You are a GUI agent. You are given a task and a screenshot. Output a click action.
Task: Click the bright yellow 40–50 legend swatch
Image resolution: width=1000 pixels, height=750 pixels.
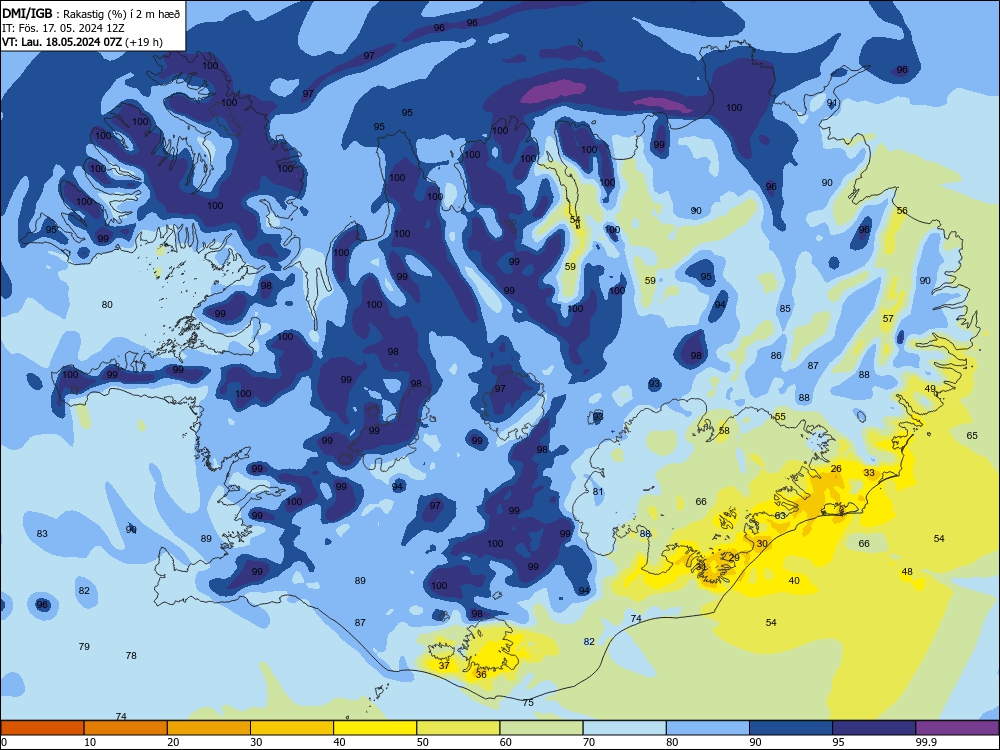pos(375,728)
